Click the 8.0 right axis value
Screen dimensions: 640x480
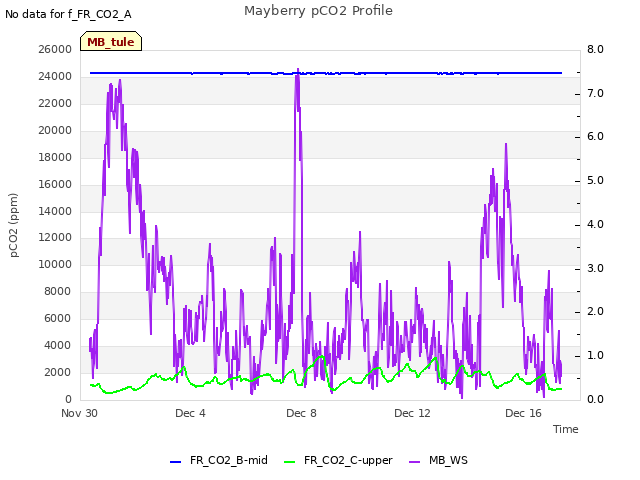pyautogui.click(x=595, y=49)
